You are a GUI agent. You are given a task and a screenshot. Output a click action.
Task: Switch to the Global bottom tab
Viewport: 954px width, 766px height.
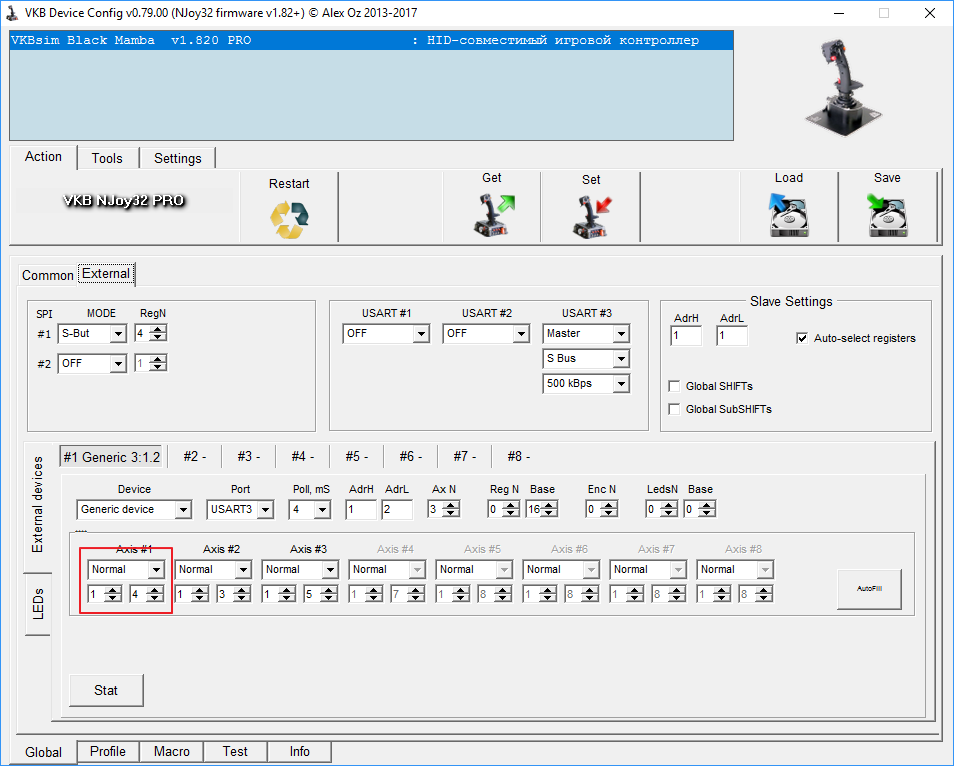(x=43, y=752)
